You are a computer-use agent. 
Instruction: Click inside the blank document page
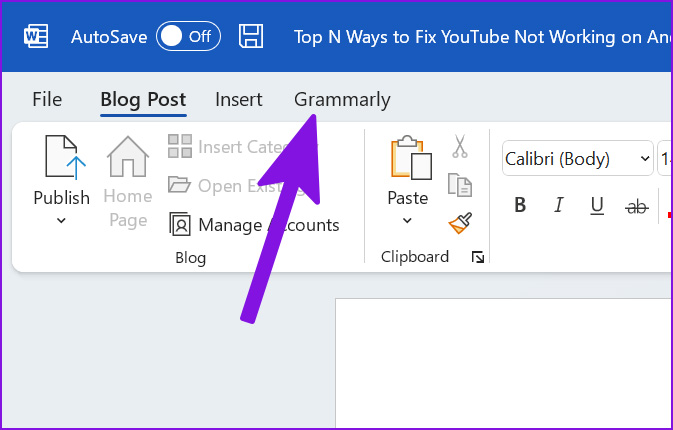click(503, 363)
